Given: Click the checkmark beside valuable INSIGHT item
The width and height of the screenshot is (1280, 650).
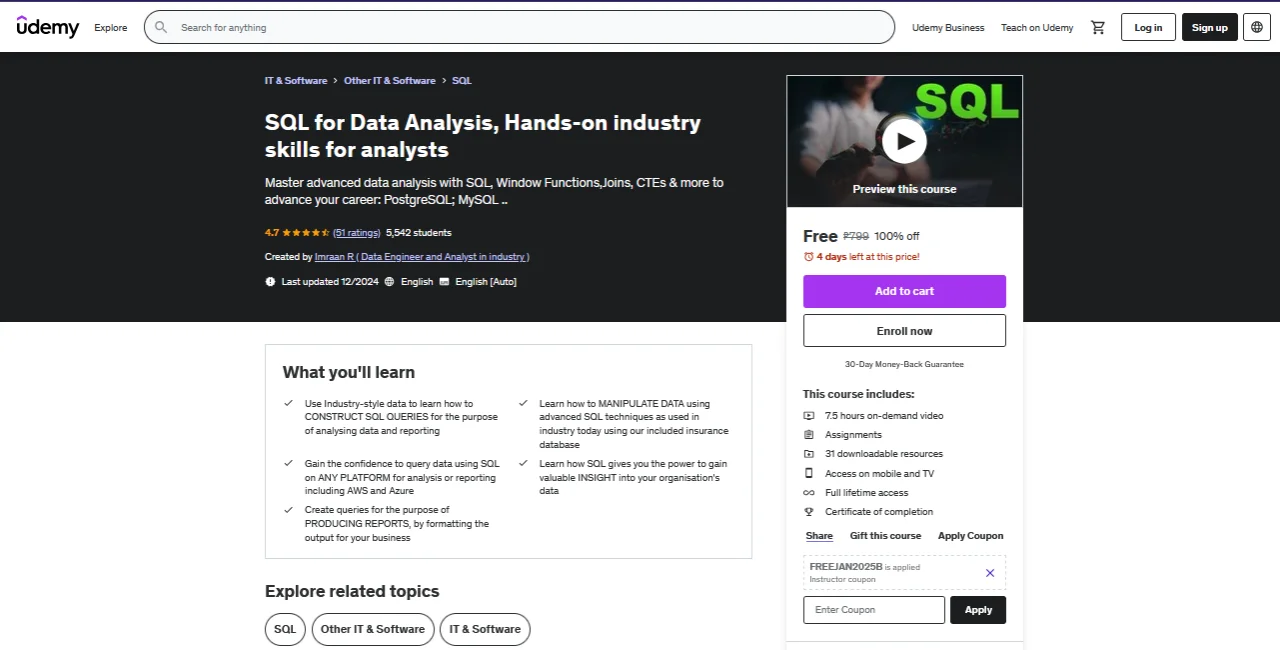Looking at the screenshot, I should point(523,464).
